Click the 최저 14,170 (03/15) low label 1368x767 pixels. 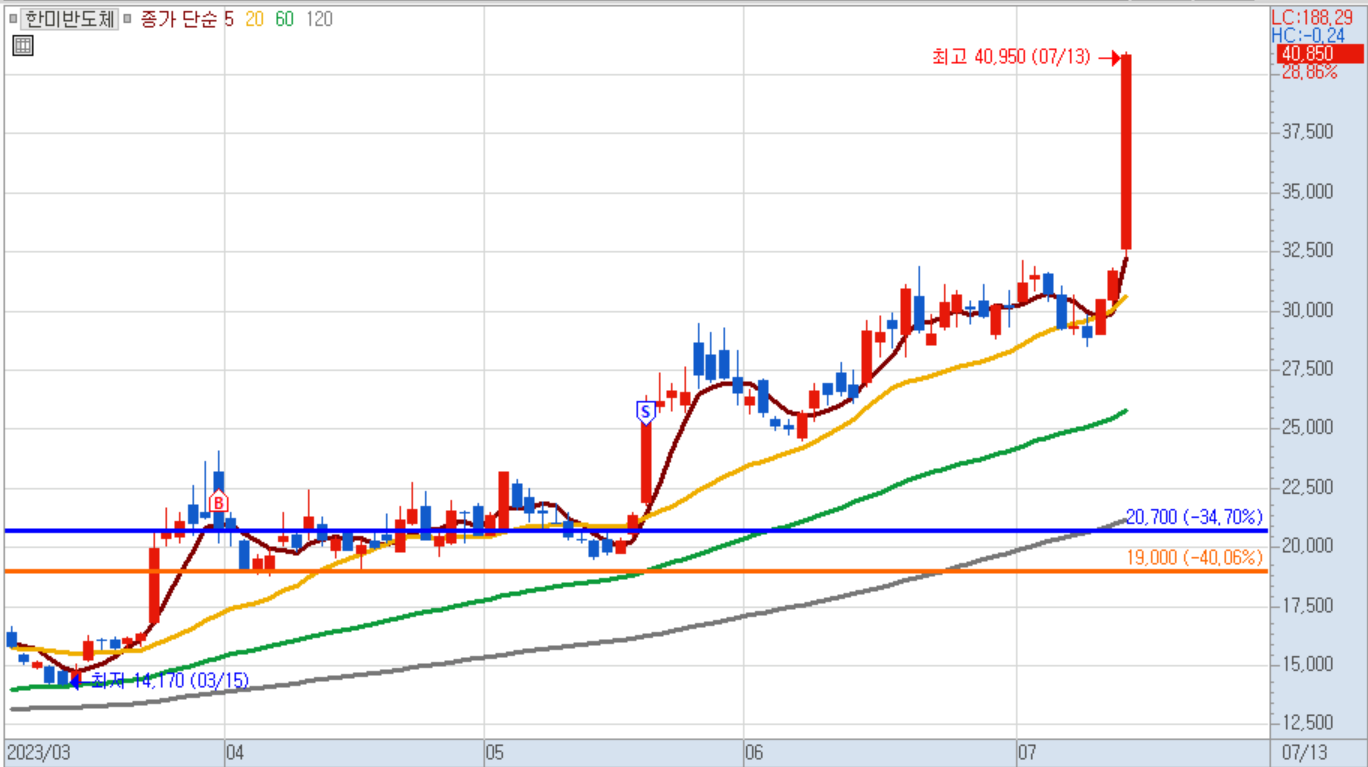point(170,681)
